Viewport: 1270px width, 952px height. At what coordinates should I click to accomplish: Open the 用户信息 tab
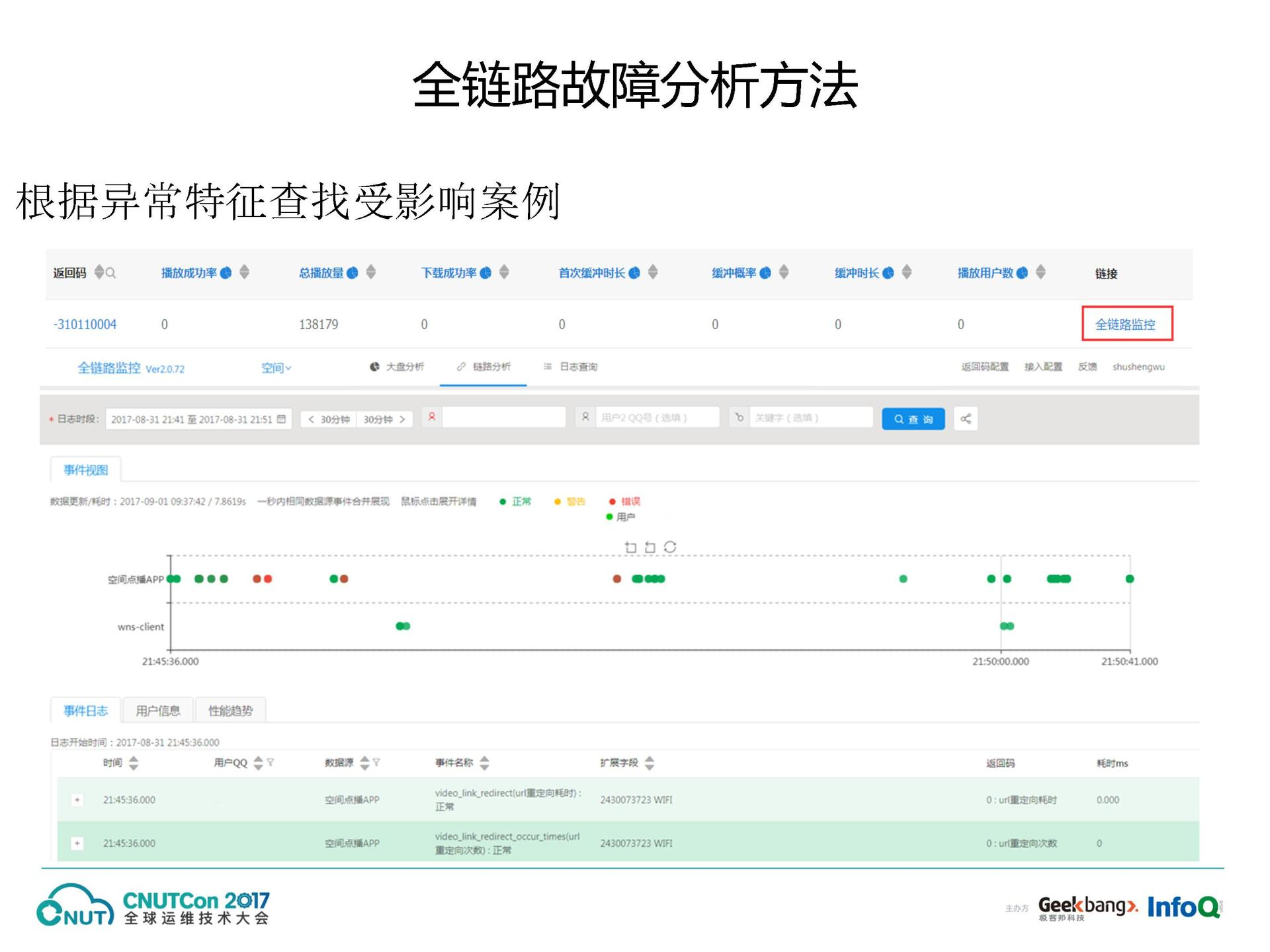[157, 711]
